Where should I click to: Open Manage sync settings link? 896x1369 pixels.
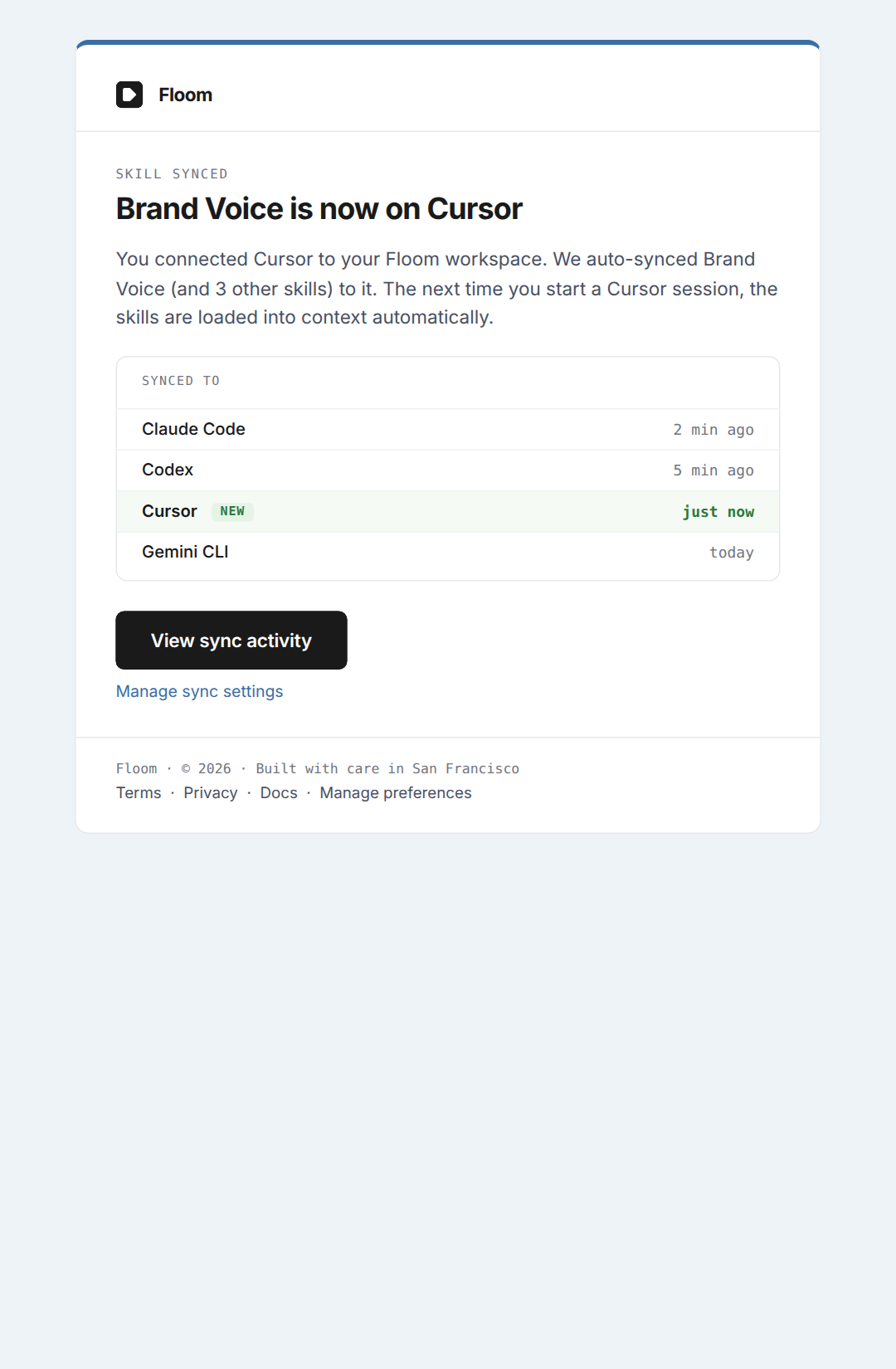[199, 691]
